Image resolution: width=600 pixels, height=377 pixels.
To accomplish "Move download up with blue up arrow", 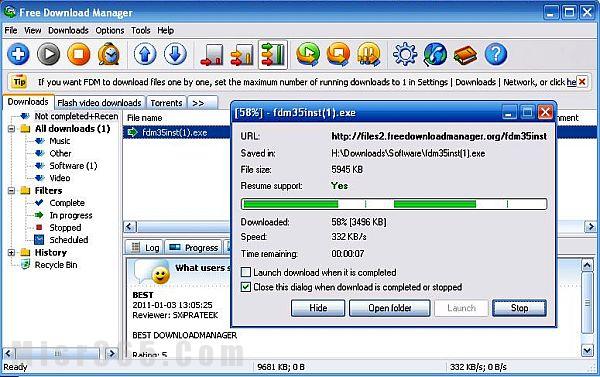I will click(x=145, y=54).
